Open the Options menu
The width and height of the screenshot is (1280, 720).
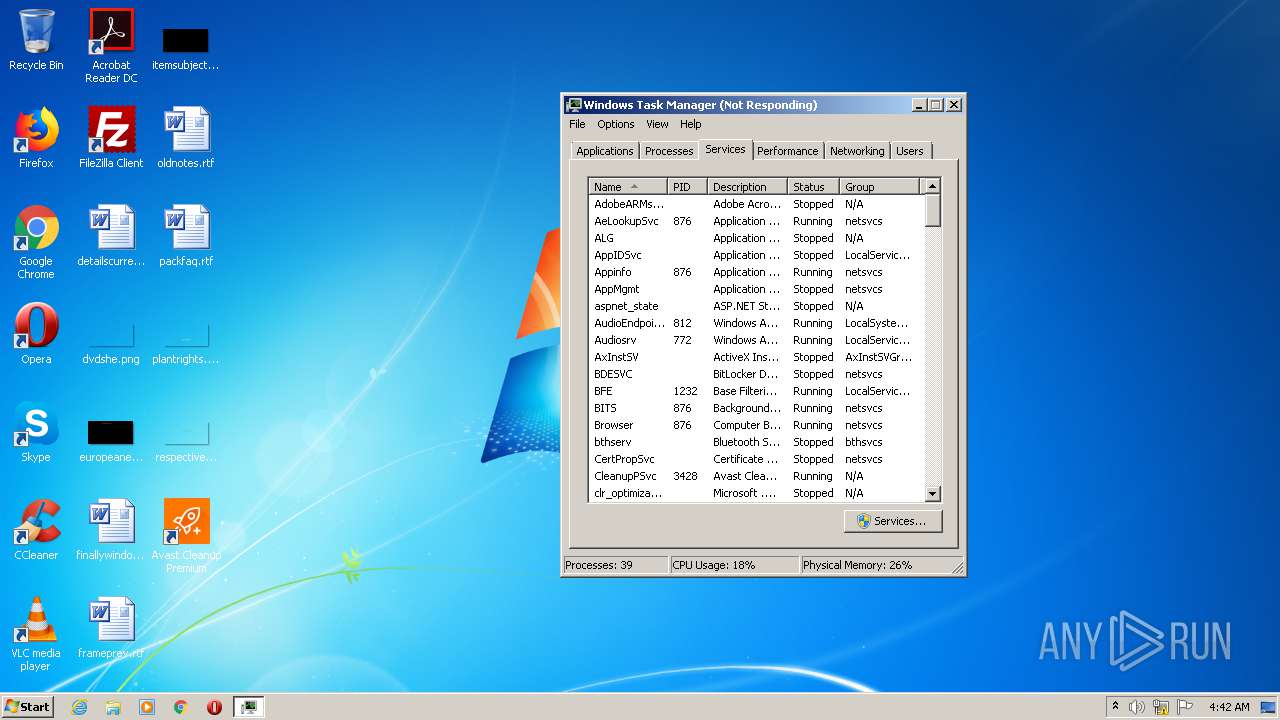click(616, 124)
